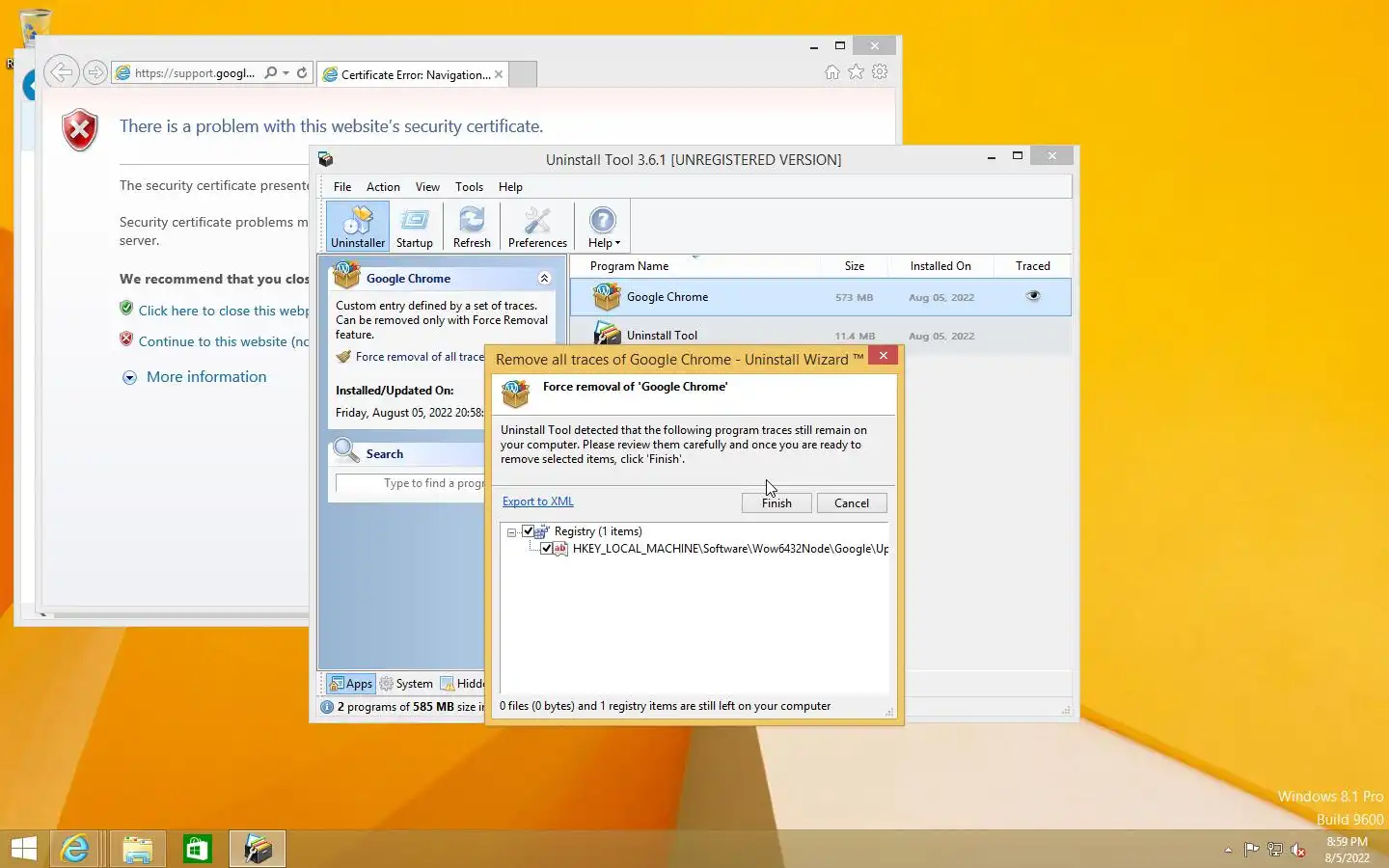Open the IE Tools gear icon
Image resolution: width=1389 pixels, height=868 pixels.
(880, 71)
